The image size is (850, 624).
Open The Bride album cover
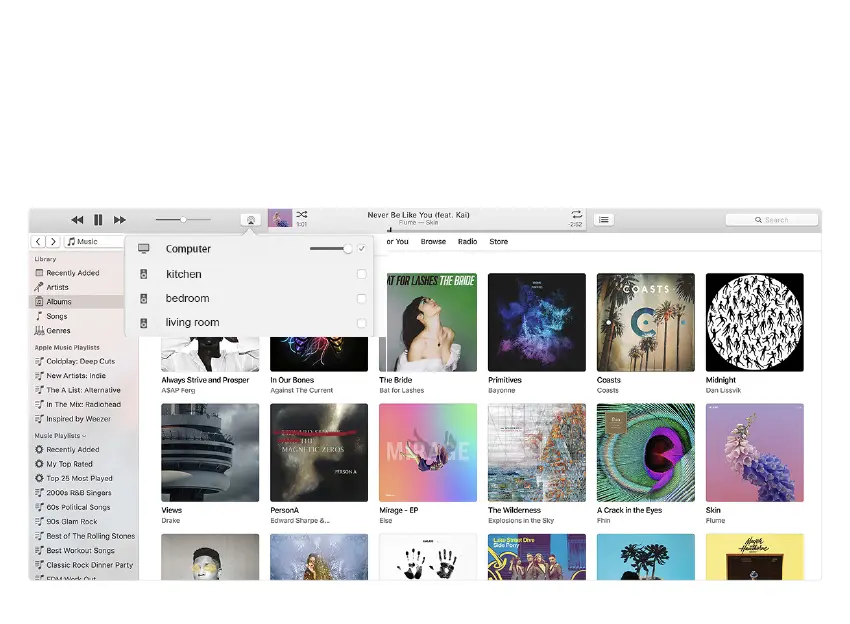pyautogui.click(x=428, y=322)
